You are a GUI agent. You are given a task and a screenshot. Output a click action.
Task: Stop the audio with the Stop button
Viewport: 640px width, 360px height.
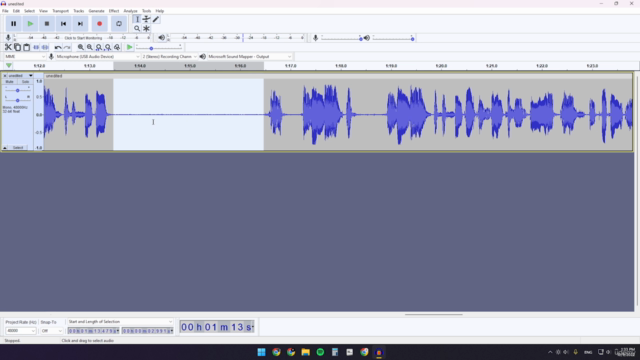point(47,24)
